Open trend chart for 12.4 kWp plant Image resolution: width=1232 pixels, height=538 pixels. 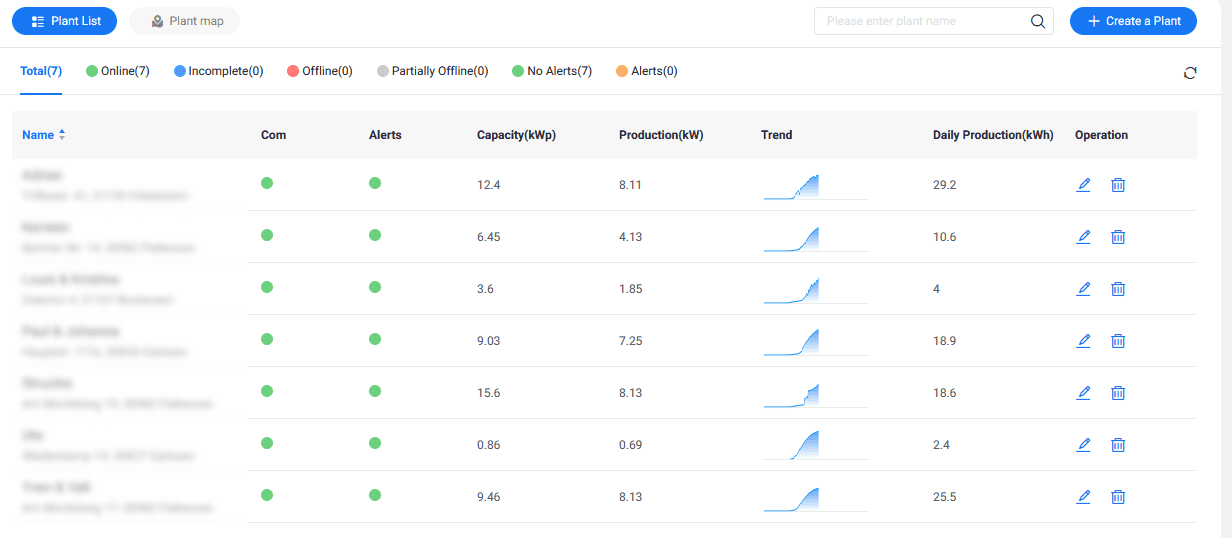(815, 187)
